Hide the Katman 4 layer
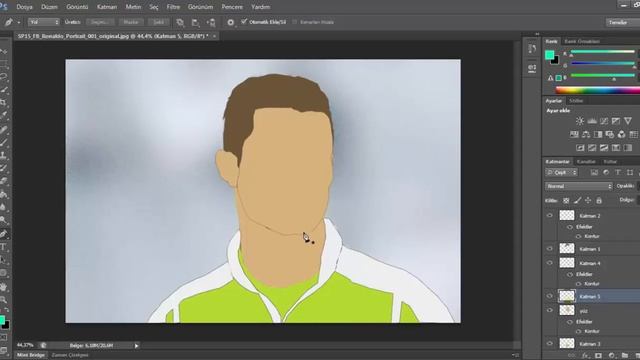This screenshot has width=640, height=360. (549, 263)
